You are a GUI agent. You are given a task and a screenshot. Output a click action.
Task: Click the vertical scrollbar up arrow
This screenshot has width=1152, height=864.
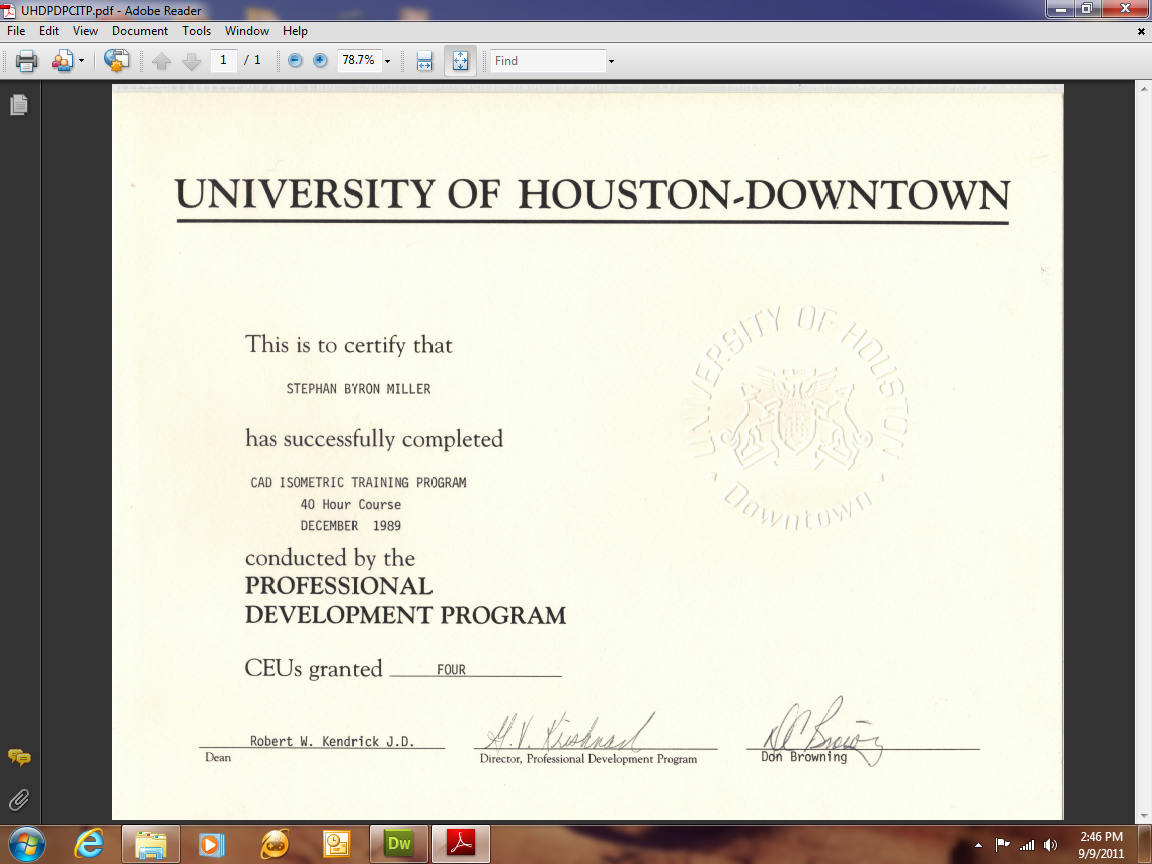tap(1145, 89)
